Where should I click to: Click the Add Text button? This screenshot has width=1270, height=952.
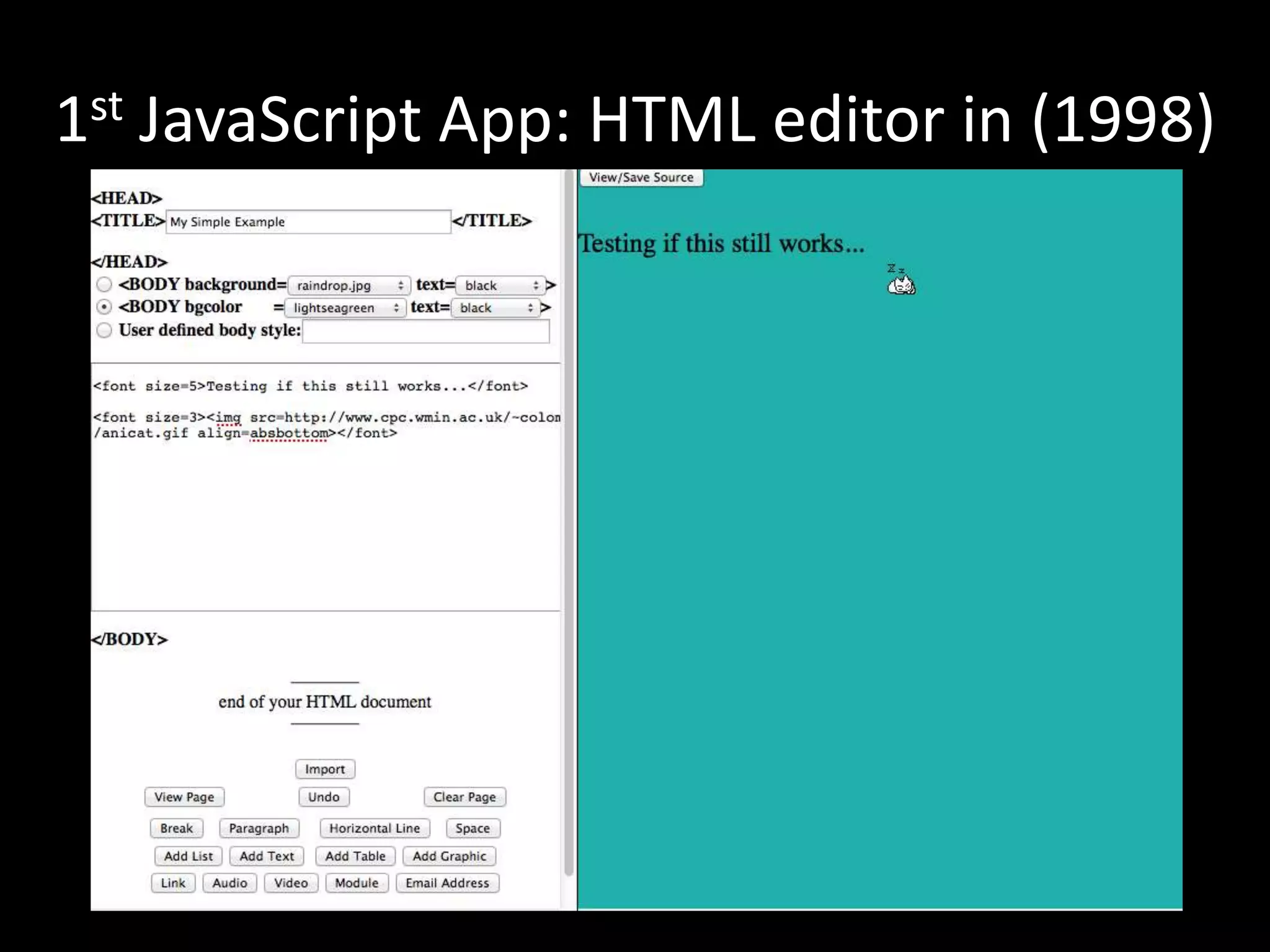267,857
